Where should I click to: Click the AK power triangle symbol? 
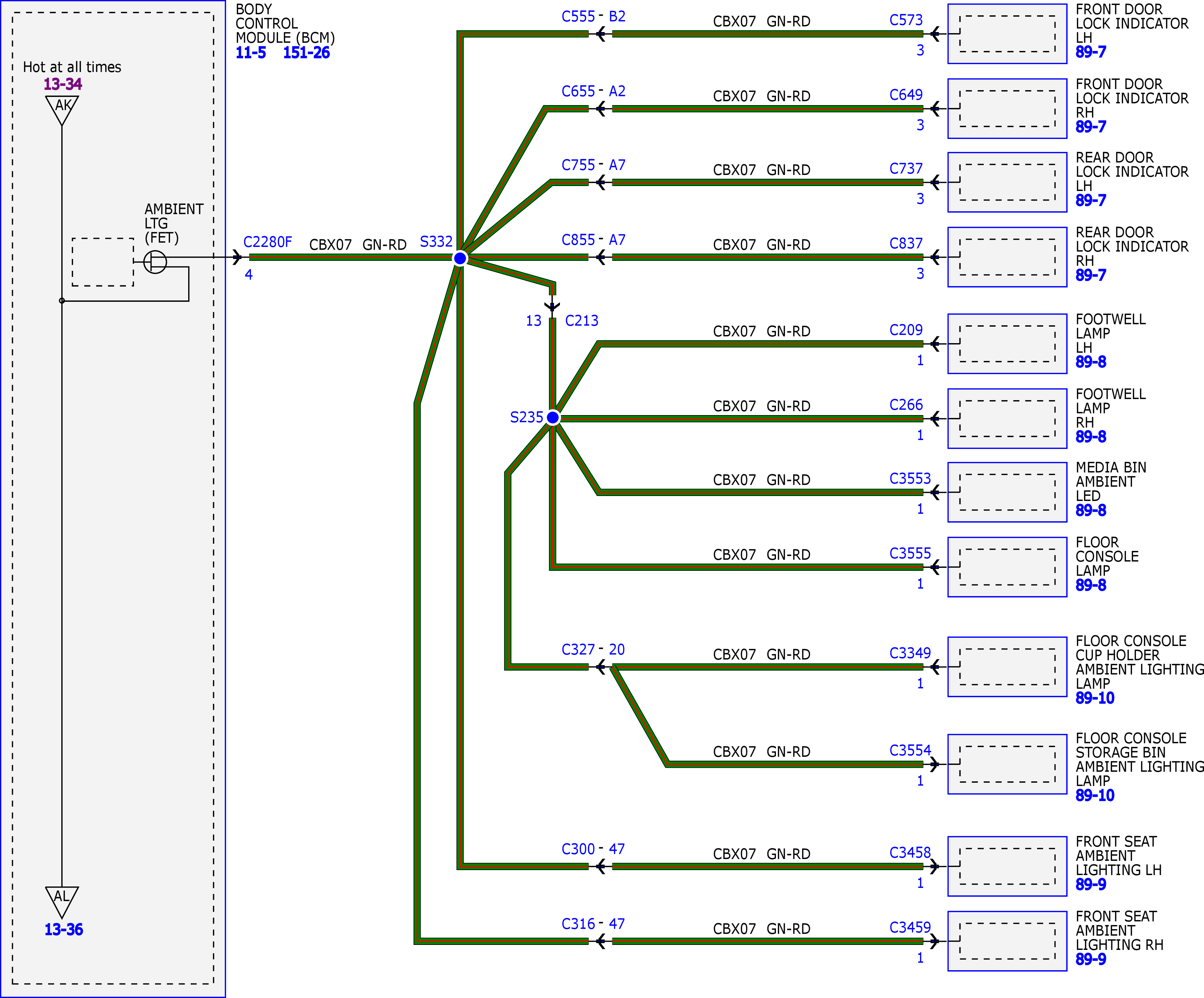62,111
